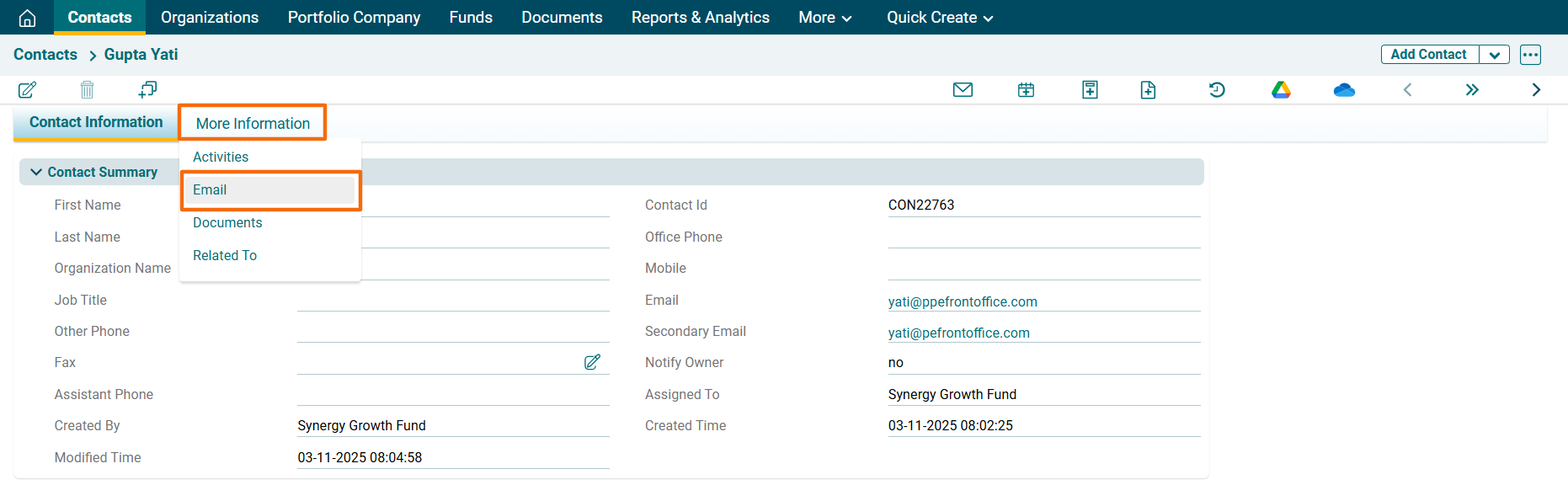
Task: Click the three-dot options button
Action: pyautogui.click(x=1530, y=55)
